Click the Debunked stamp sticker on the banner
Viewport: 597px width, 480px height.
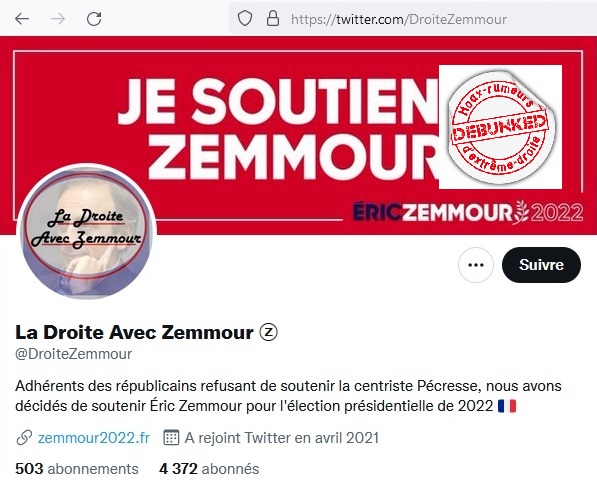(x=500, y=127)
